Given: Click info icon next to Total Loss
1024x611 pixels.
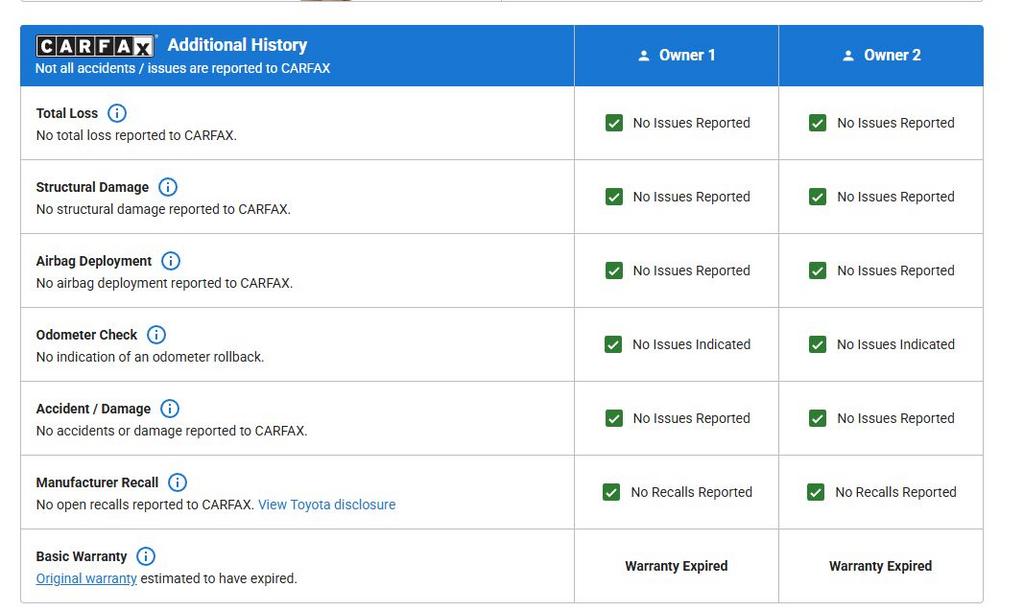Looking at the screenshot, I should pos(117,113).
